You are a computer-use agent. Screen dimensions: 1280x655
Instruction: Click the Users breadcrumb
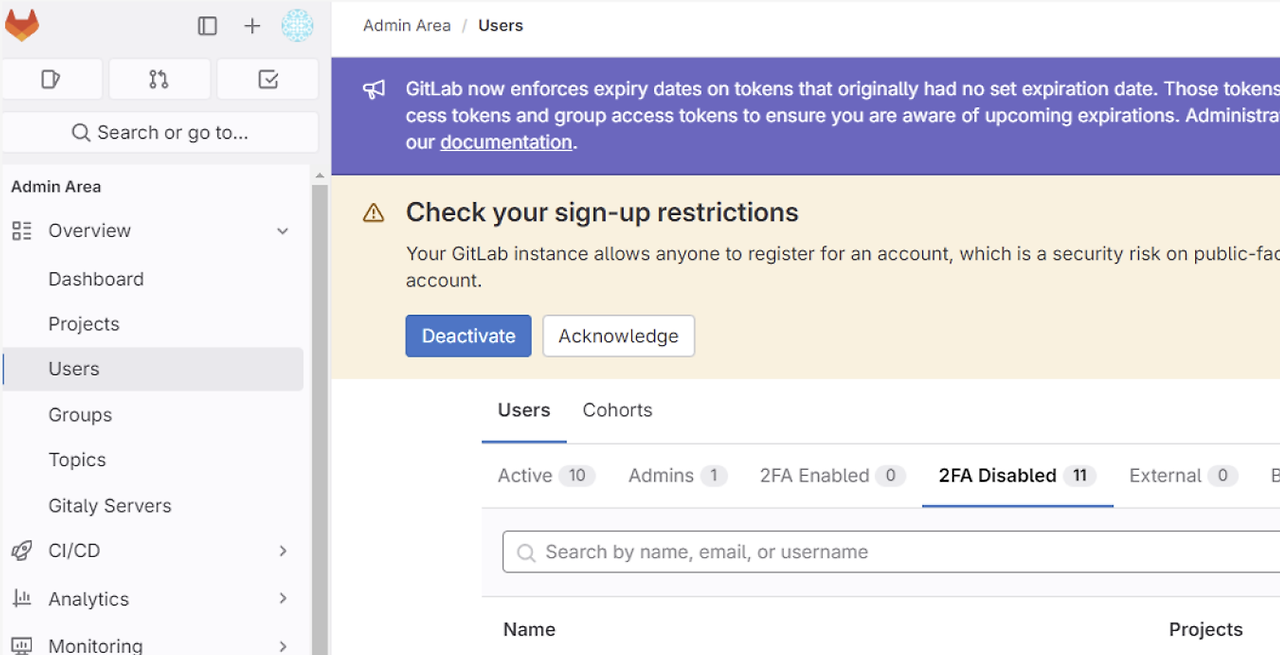[x=501, y=26]
